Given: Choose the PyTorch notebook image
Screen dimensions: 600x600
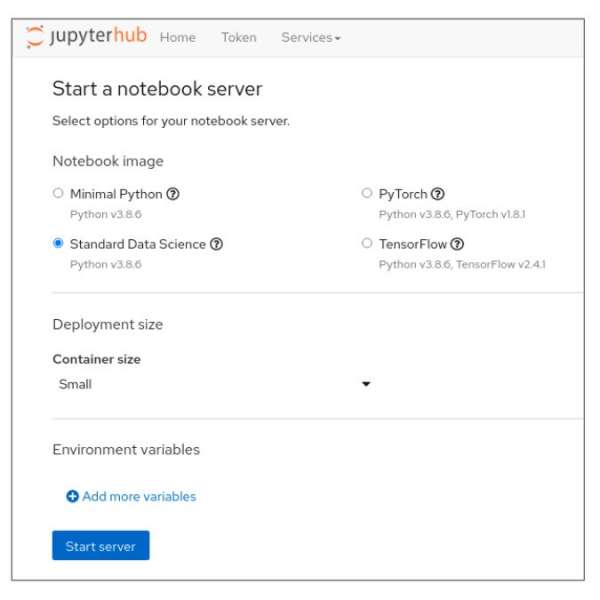Looking at the screenshot, I should click(x=367, y=194).
